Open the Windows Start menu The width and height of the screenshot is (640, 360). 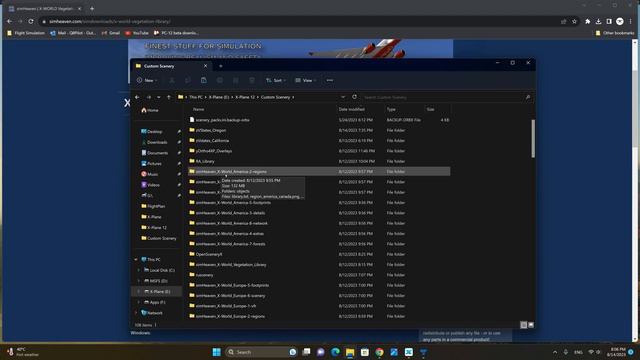216,352
